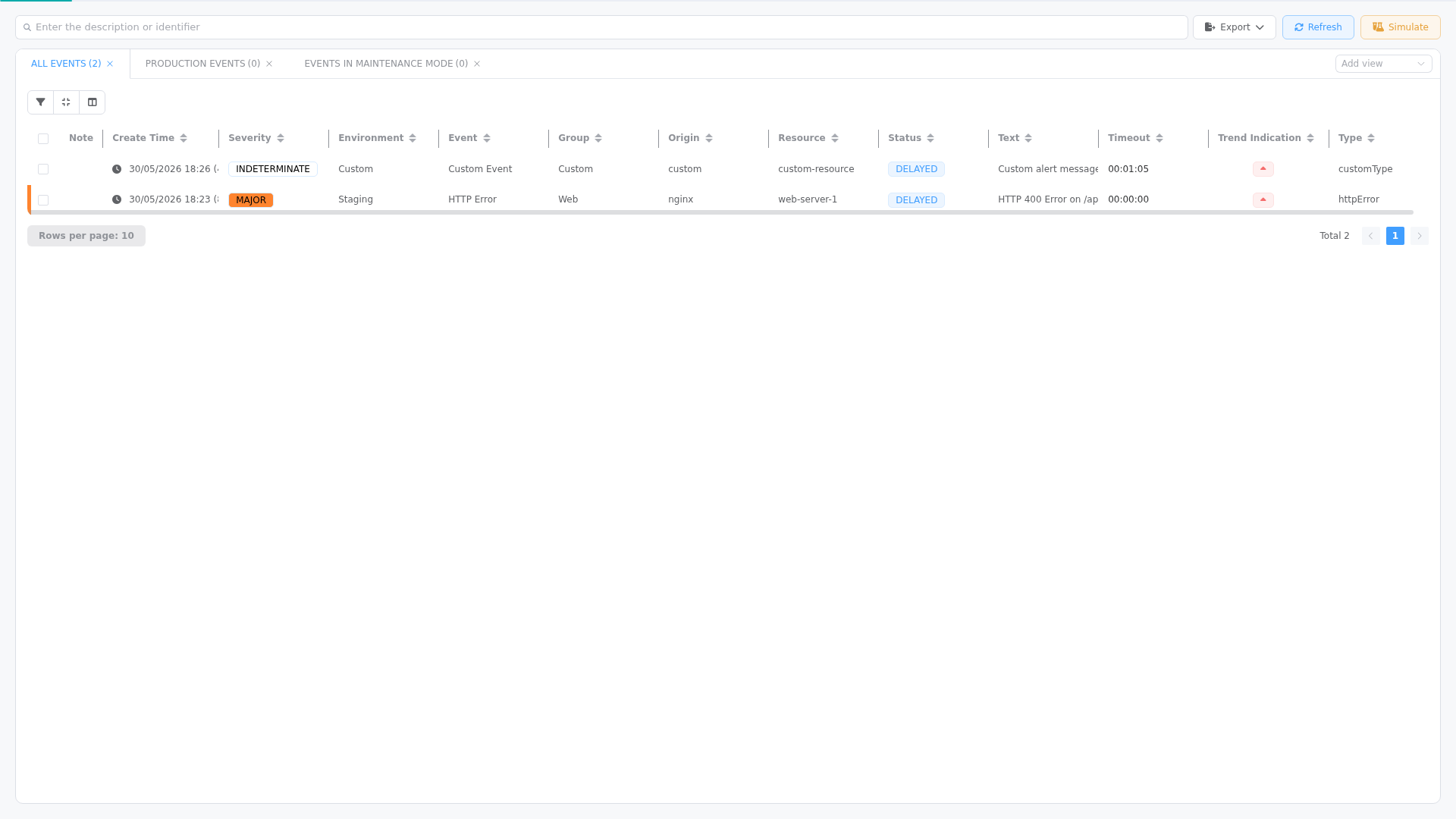Open Rows per page selector
The width and height of the screenshot is (1456, 819).
click(86, 236)
